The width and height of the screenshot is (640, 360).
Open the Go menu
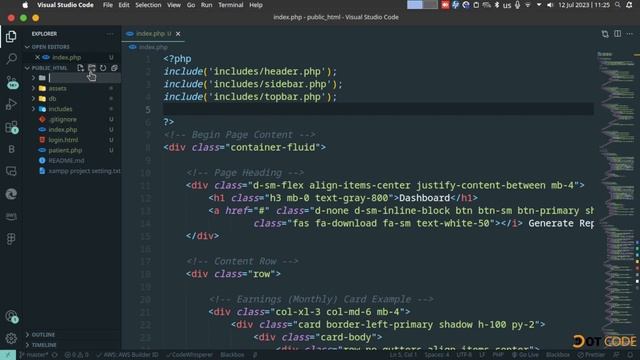(x=191, y=5)
